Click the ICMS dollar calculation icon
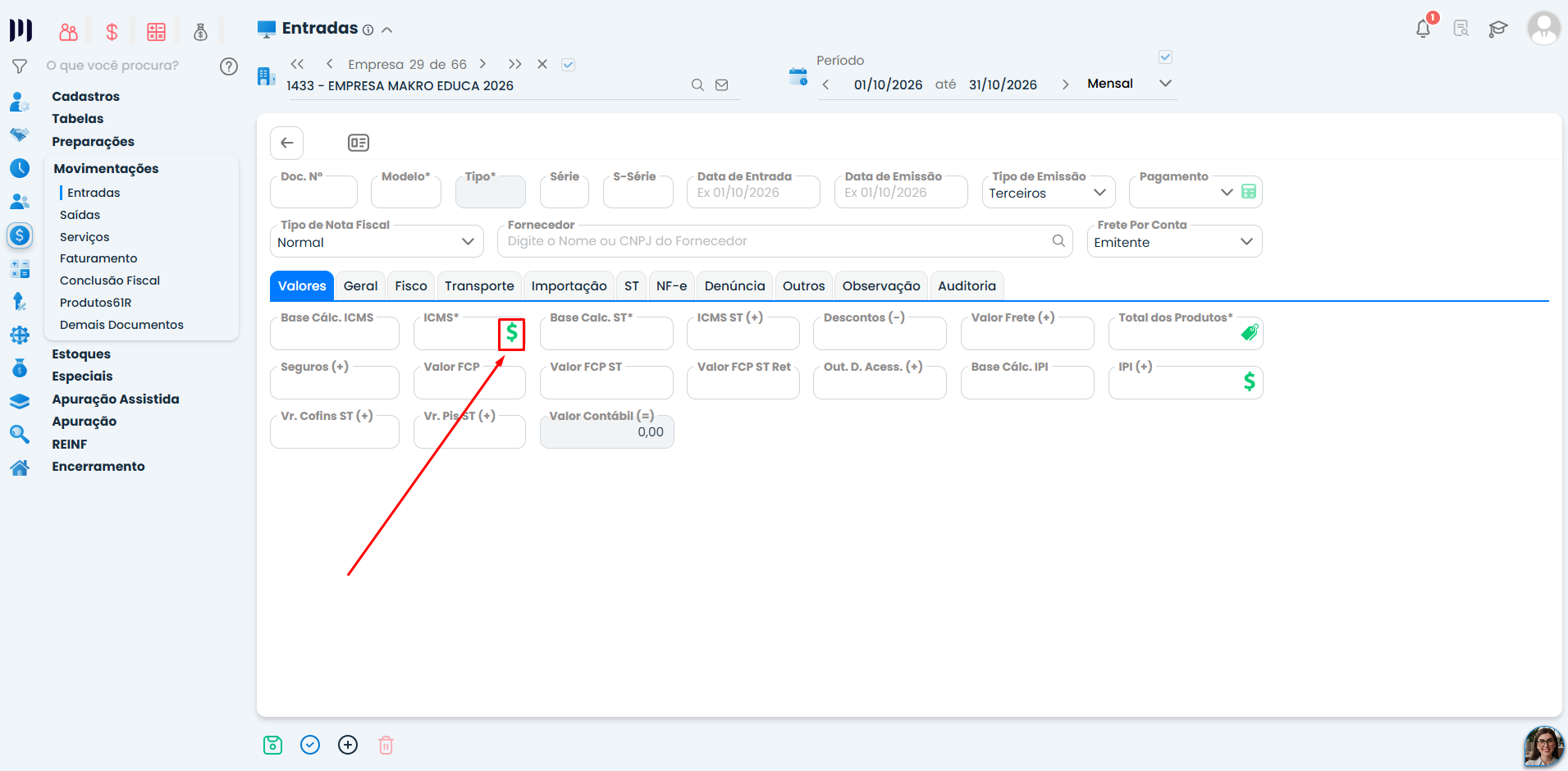Image resolution: width=1568 pixels, height=771 pixels. tap(512, 333)
